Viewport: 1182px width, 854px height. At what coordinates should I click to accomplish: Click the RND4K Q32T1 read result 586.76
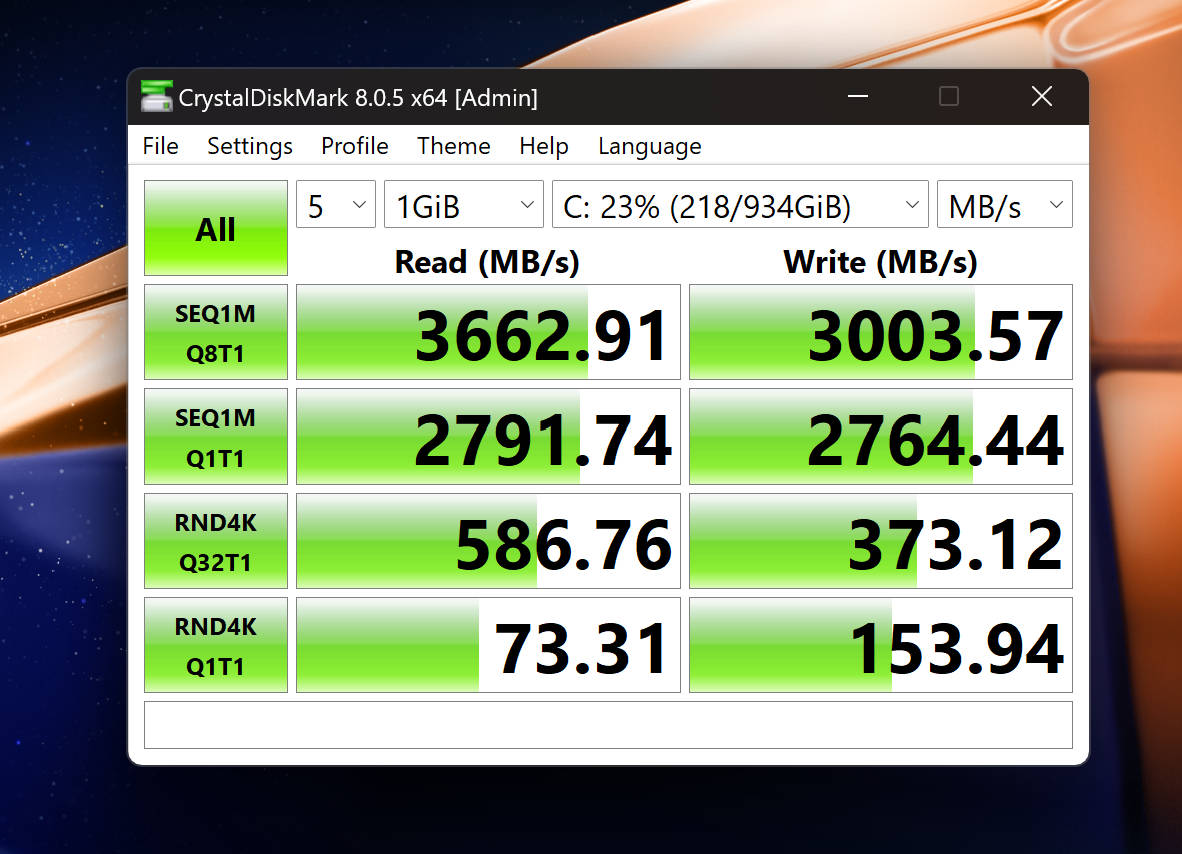pos(488,541)
